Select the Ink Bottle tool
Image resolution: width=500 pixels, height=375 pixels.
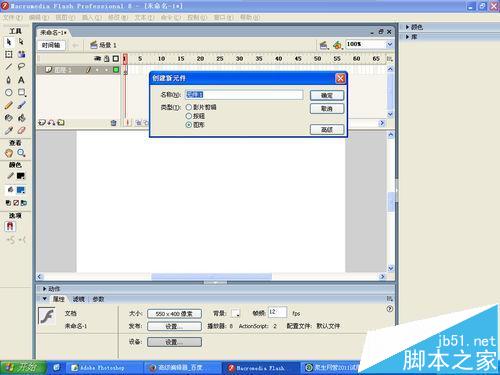click(9, 118)
